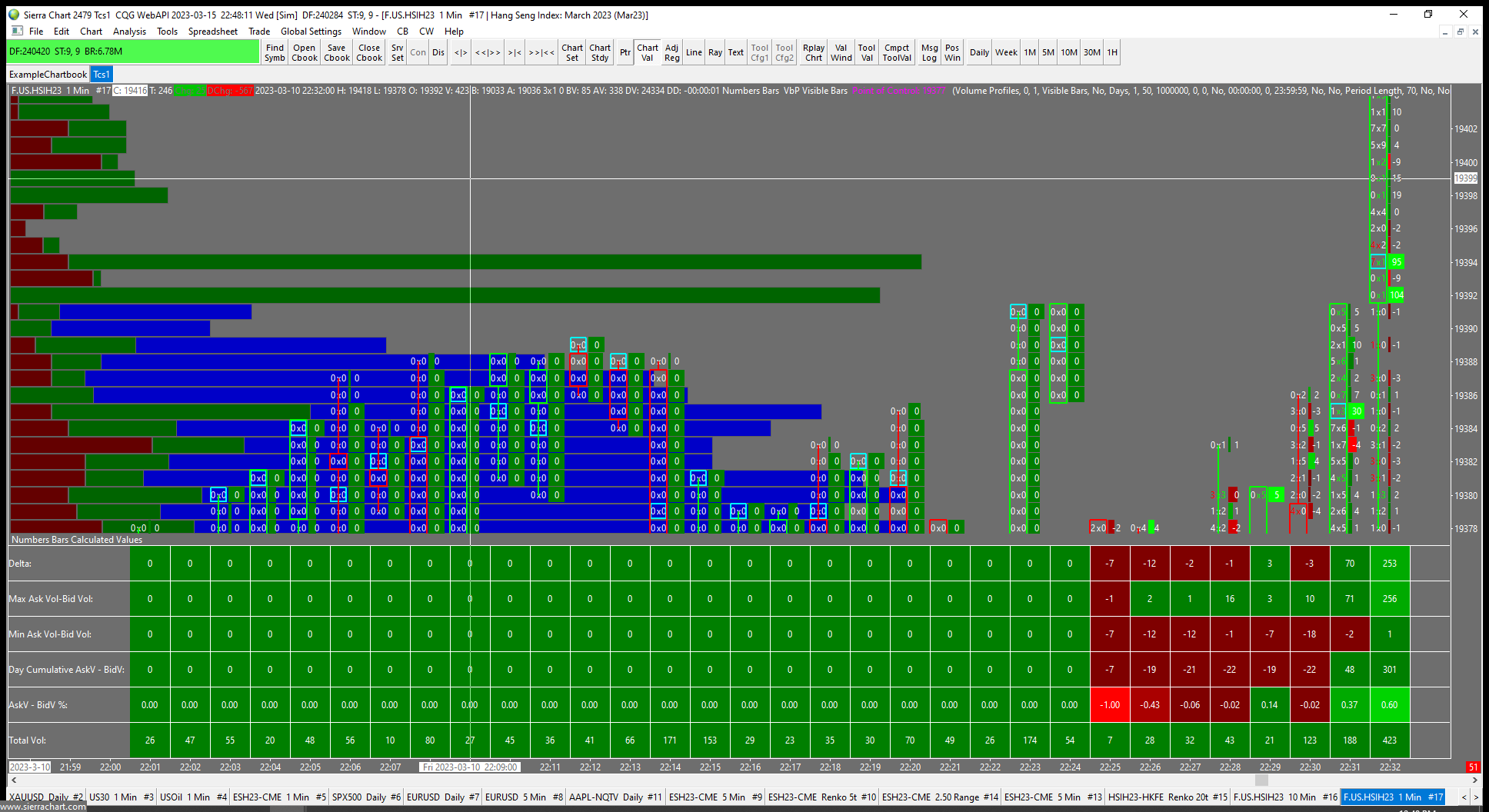Open the CB menu

tap(402, 32)
